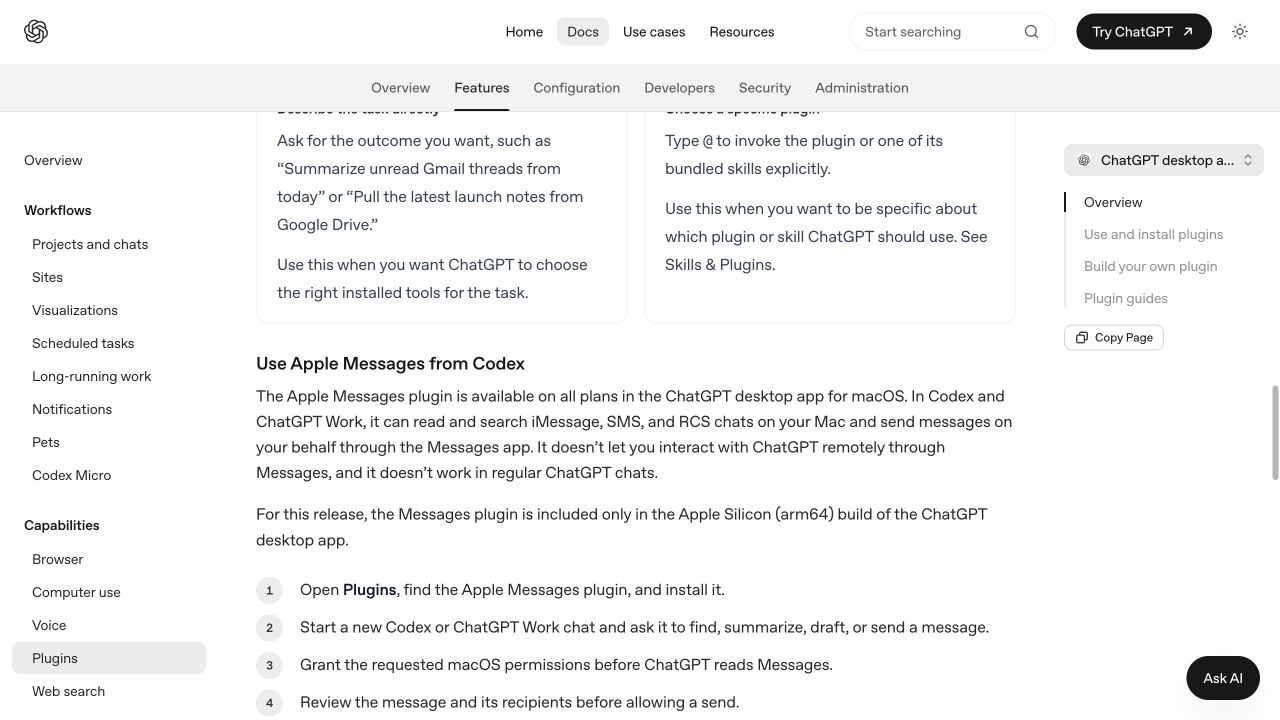
Task: Click the page vertical scrollbar thumb
Action: 1275,432
